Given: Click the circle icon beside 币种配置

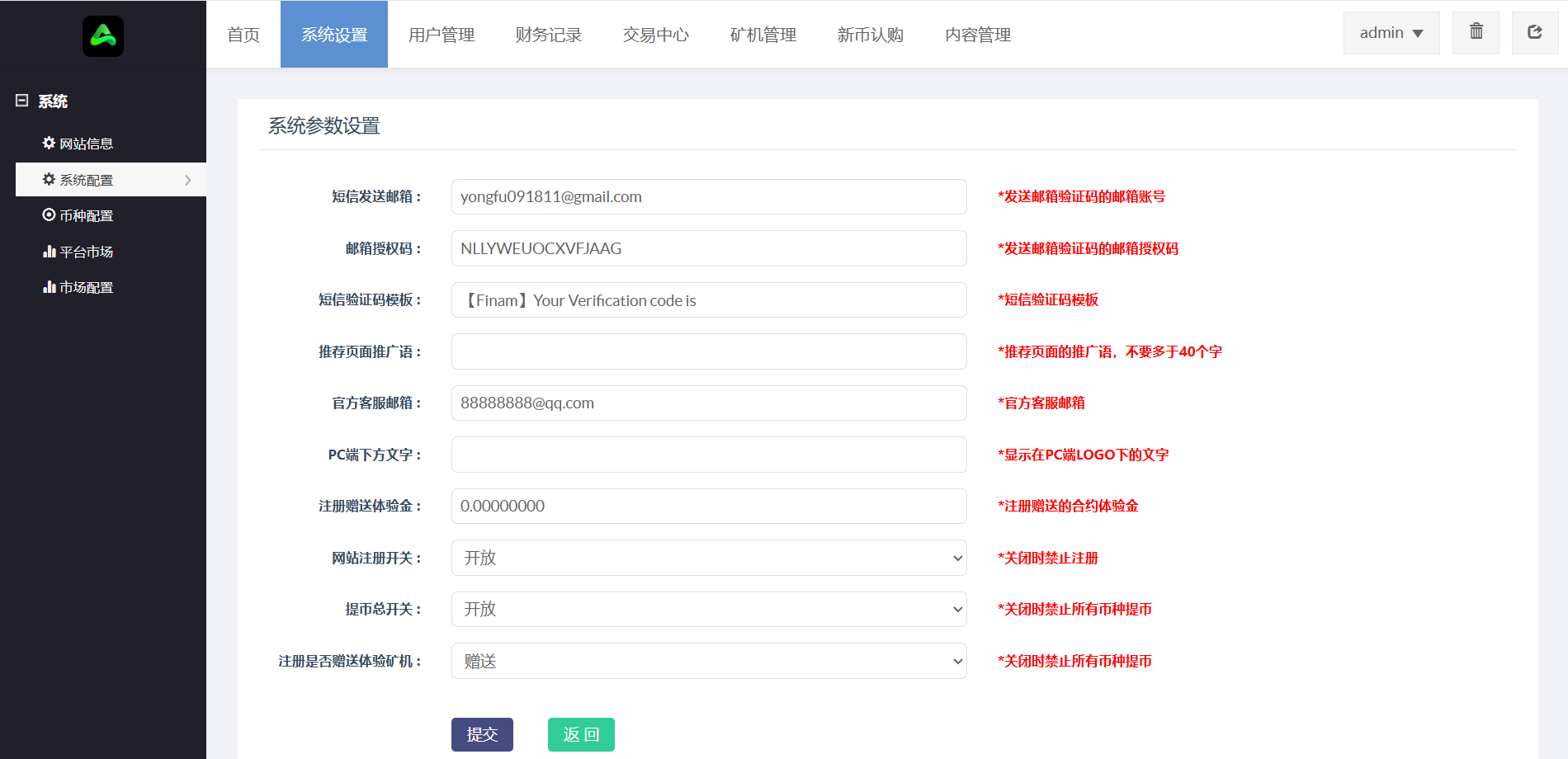Looking at the screenshot, I should 49,214.
